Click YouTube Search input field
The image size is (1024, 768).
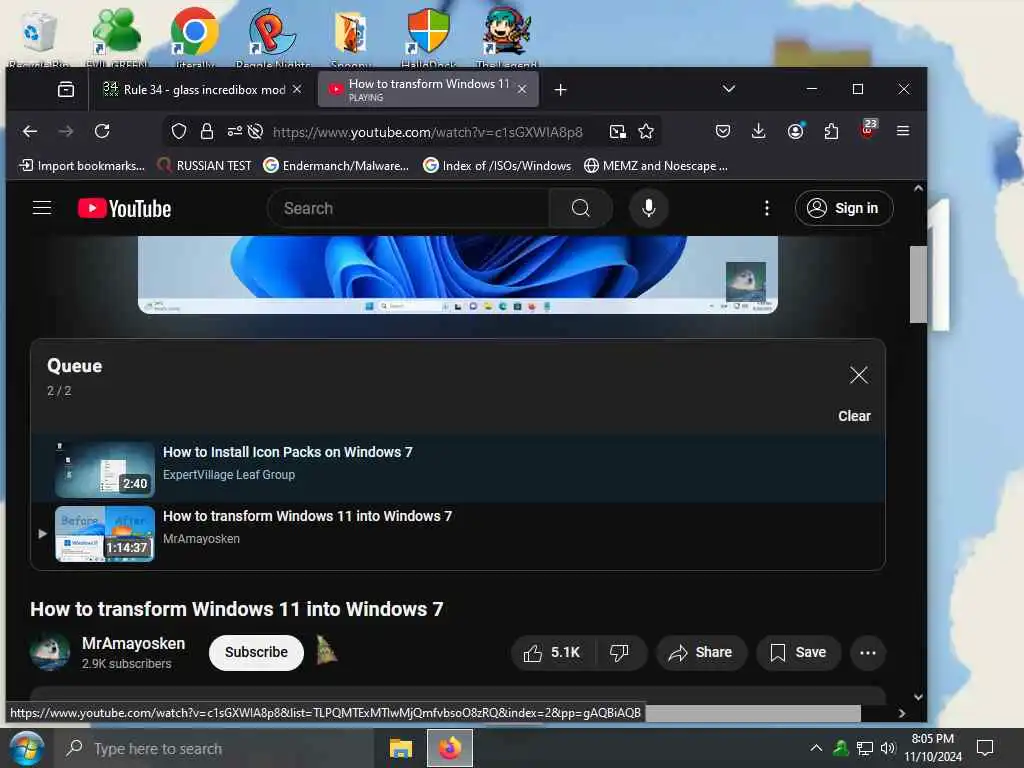[409, 208]
